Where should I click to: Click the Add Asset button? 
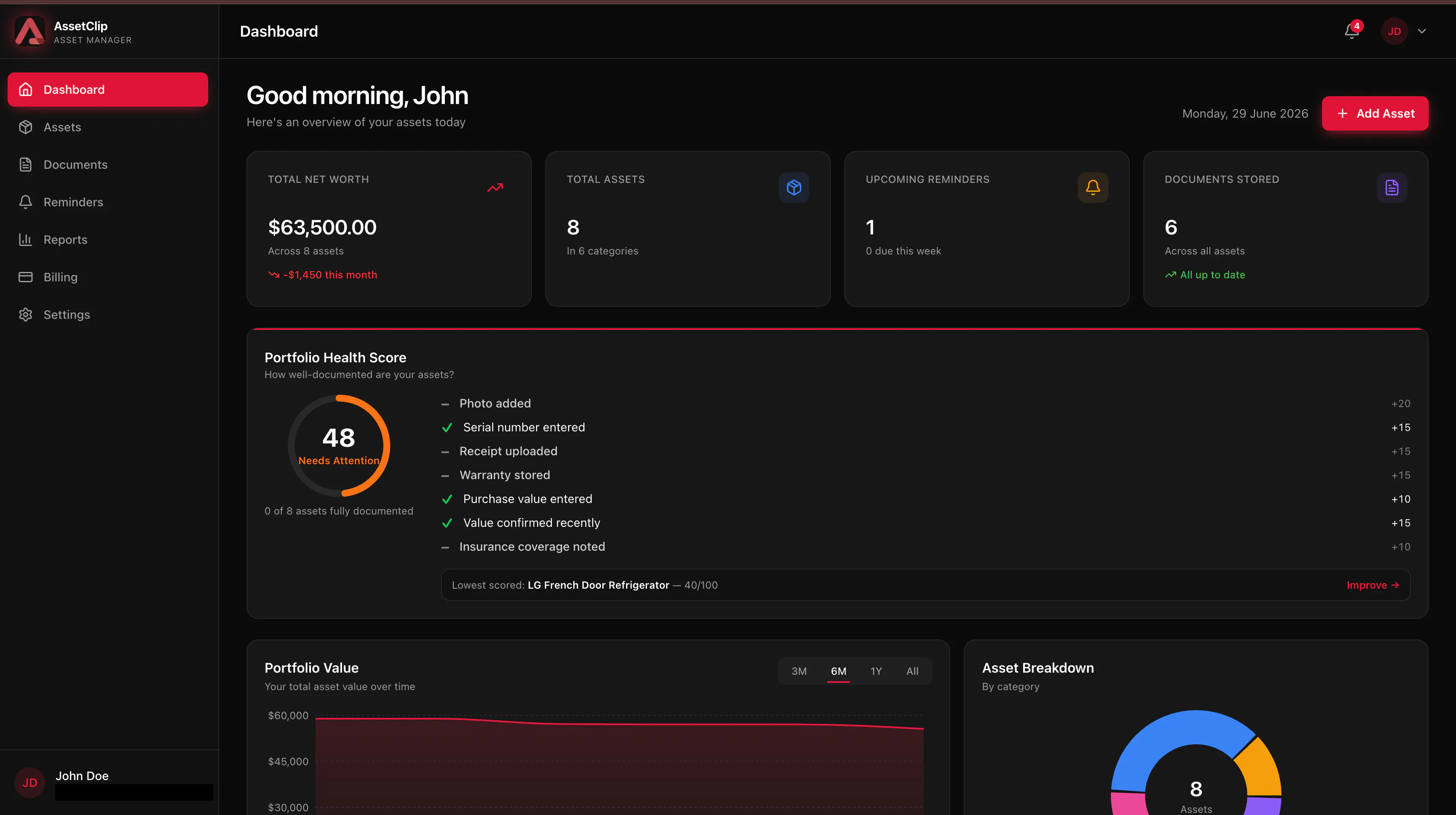[x=1375, y=113]
